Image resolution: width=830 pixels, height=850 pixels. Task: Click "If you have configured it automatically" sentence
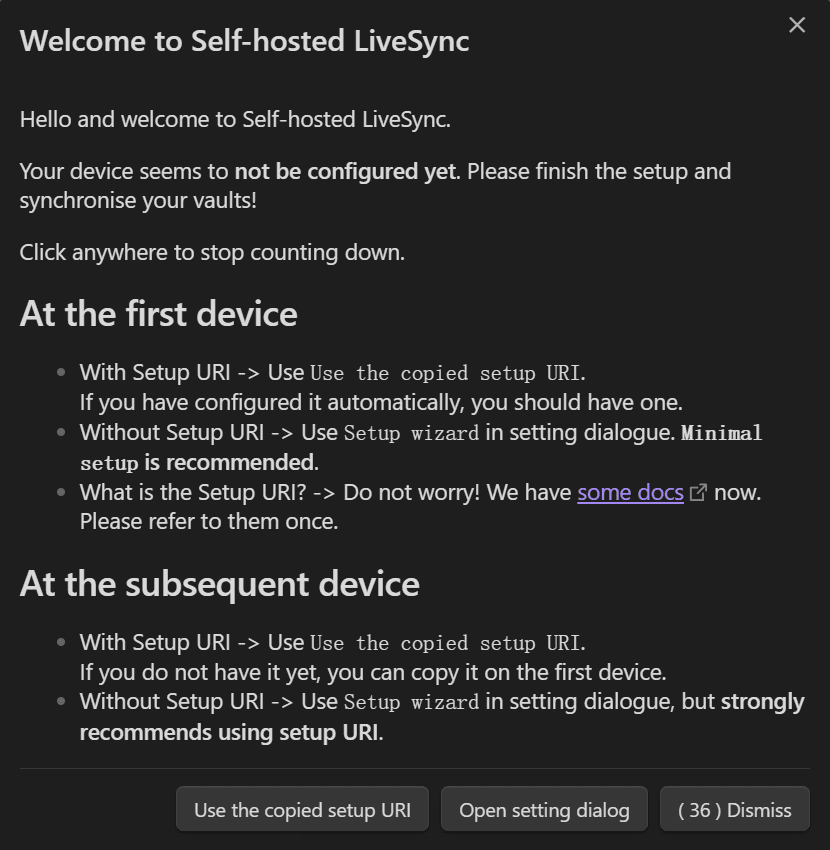[380, 402]
